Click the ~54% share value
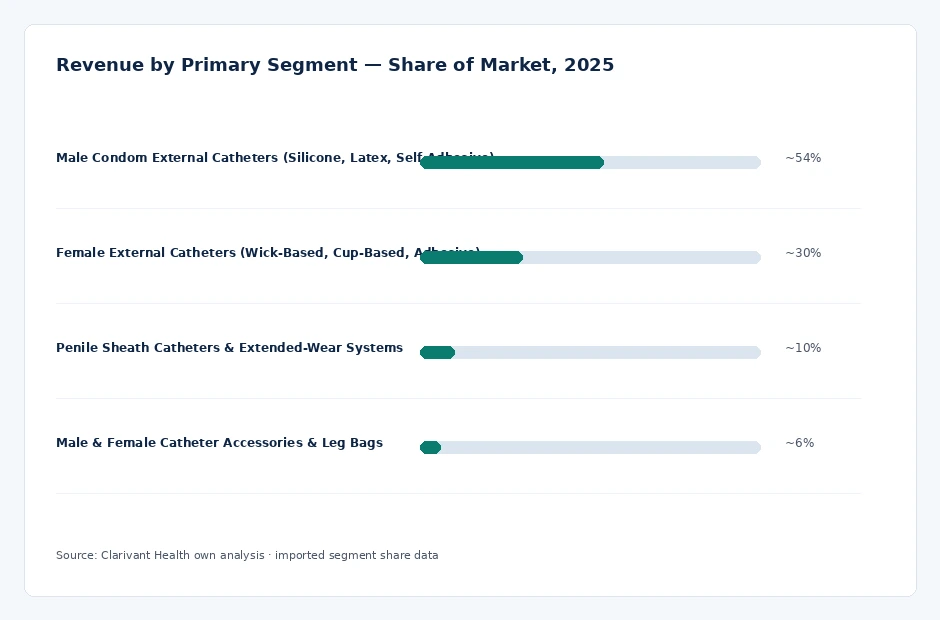 tap(803, 158)
